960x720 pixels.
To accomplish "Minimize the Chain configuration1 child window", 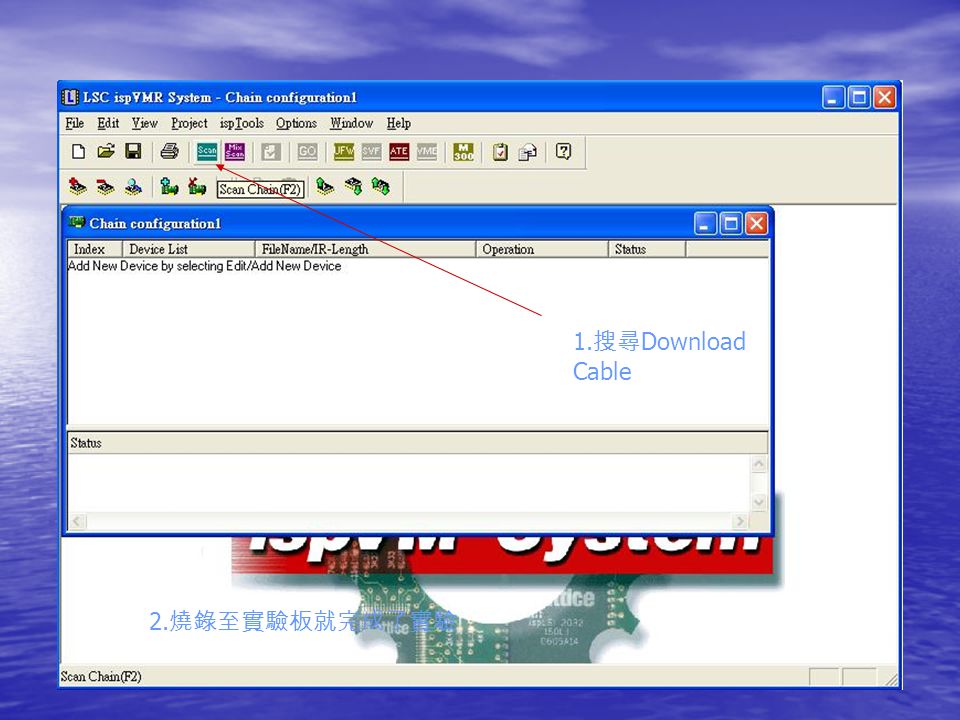I will coord(705,223).
